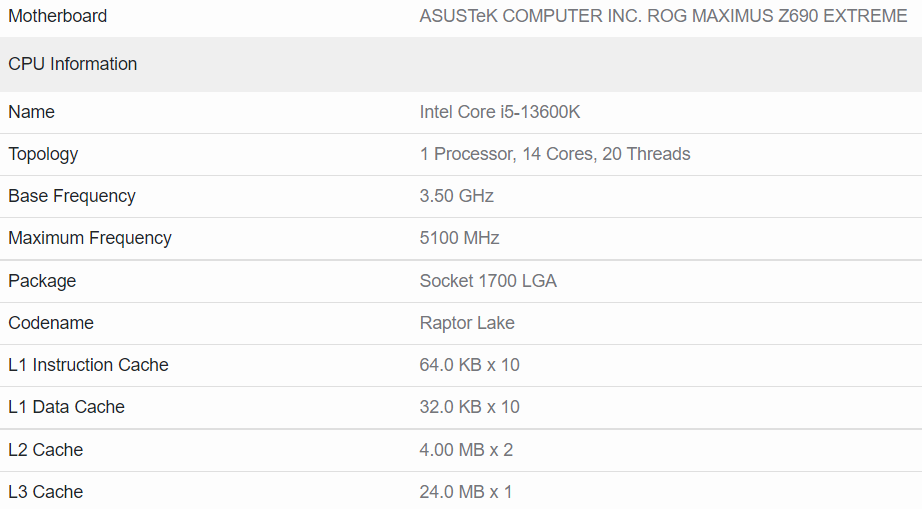Click the Motherboard row label

(x=57, y=16)
